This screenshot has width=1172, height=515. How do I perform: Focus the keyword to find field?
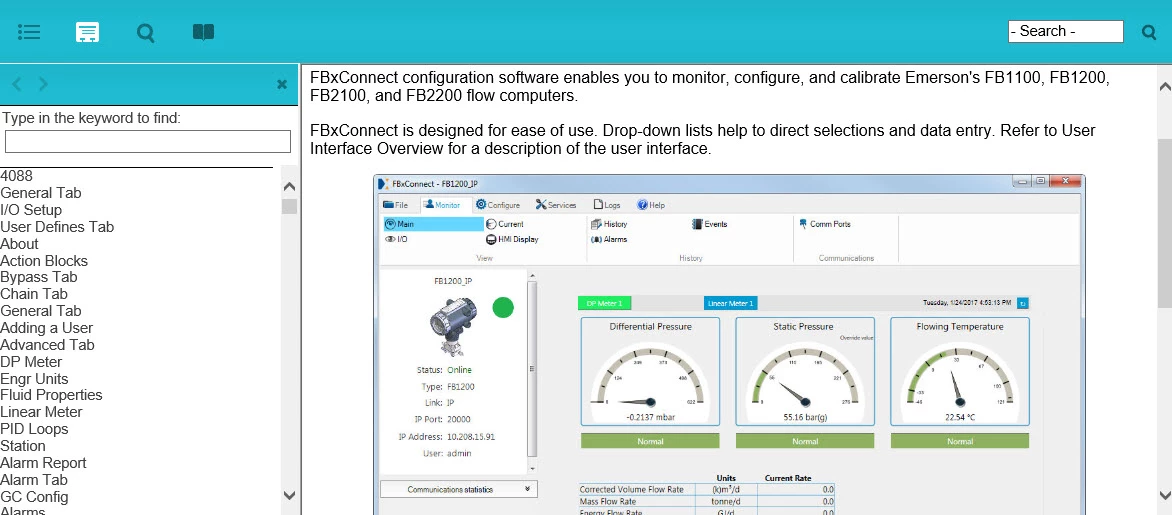tap(148, 141)
